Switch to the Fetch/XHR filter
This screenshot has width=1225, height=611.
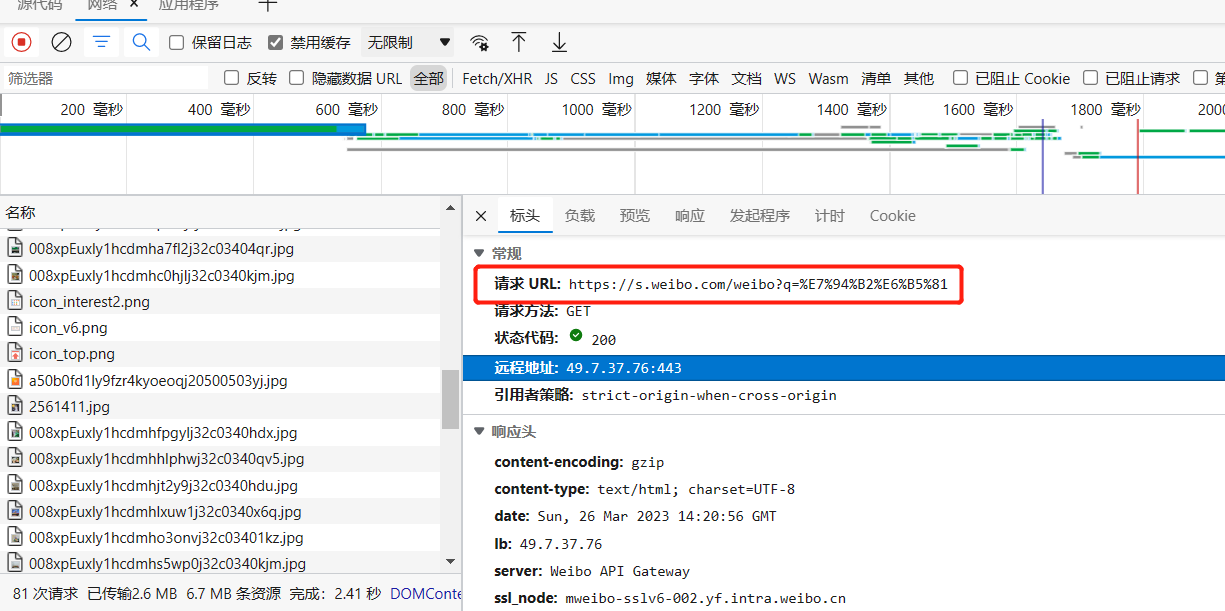click(x=497, y=78)
